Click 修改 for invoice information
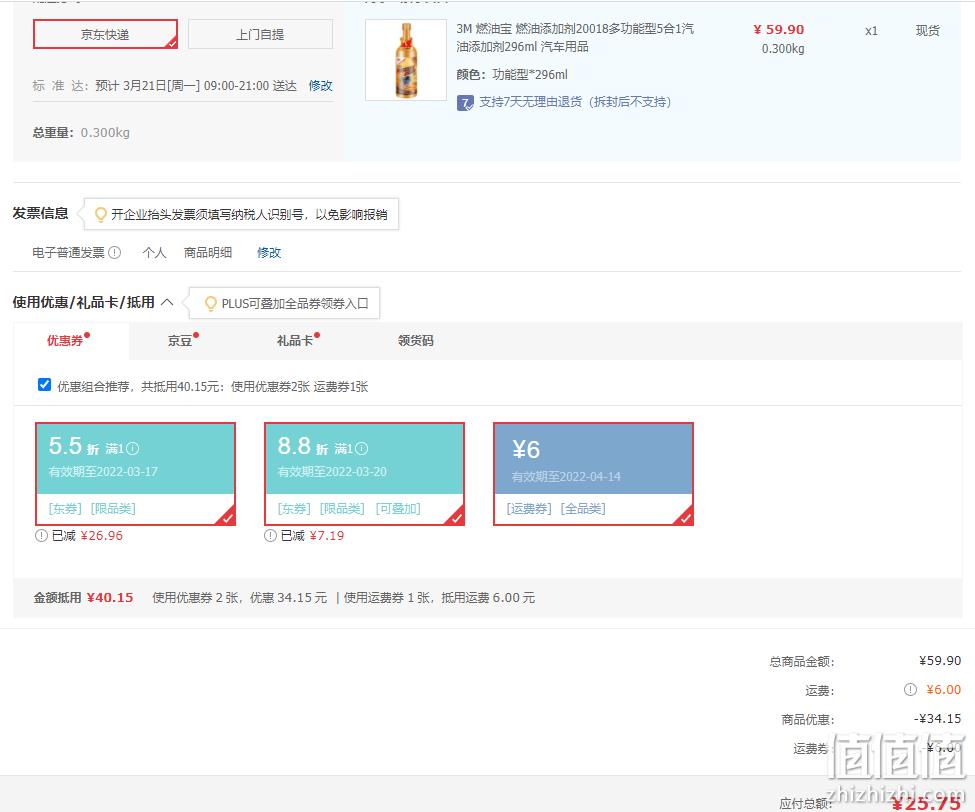Image resolution: width=975 pixels, height=812 pixels. point(269,252)
